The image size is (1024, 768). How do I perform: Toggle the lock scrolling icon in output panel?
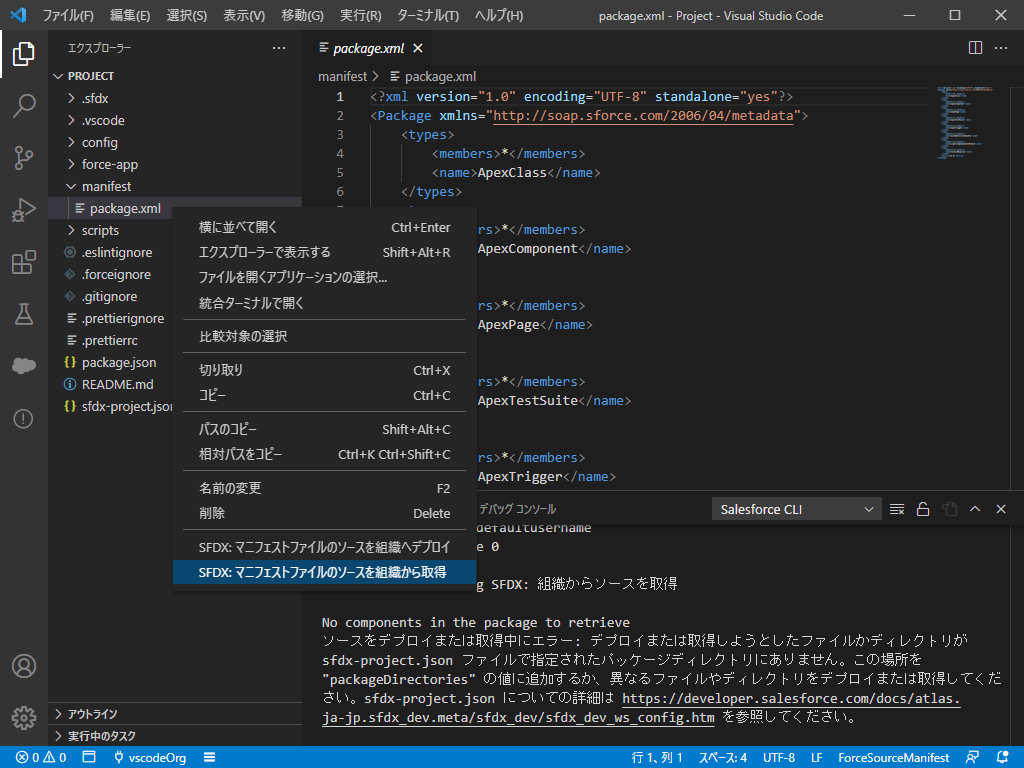click(923, 508)
